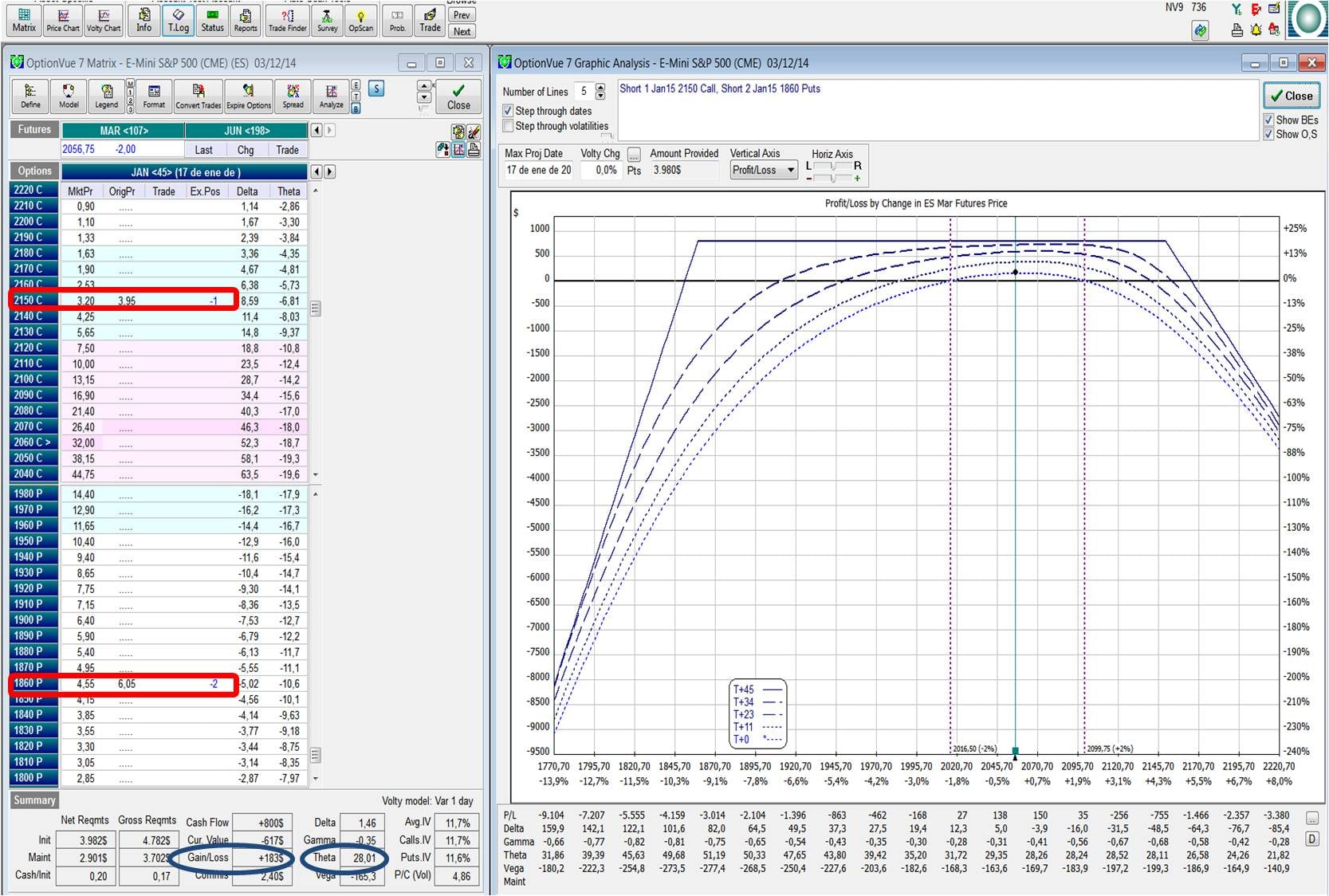Enable Step through volatilities checkbox
This screenshot has width=1329, height=896.
[x=508, y=126]
